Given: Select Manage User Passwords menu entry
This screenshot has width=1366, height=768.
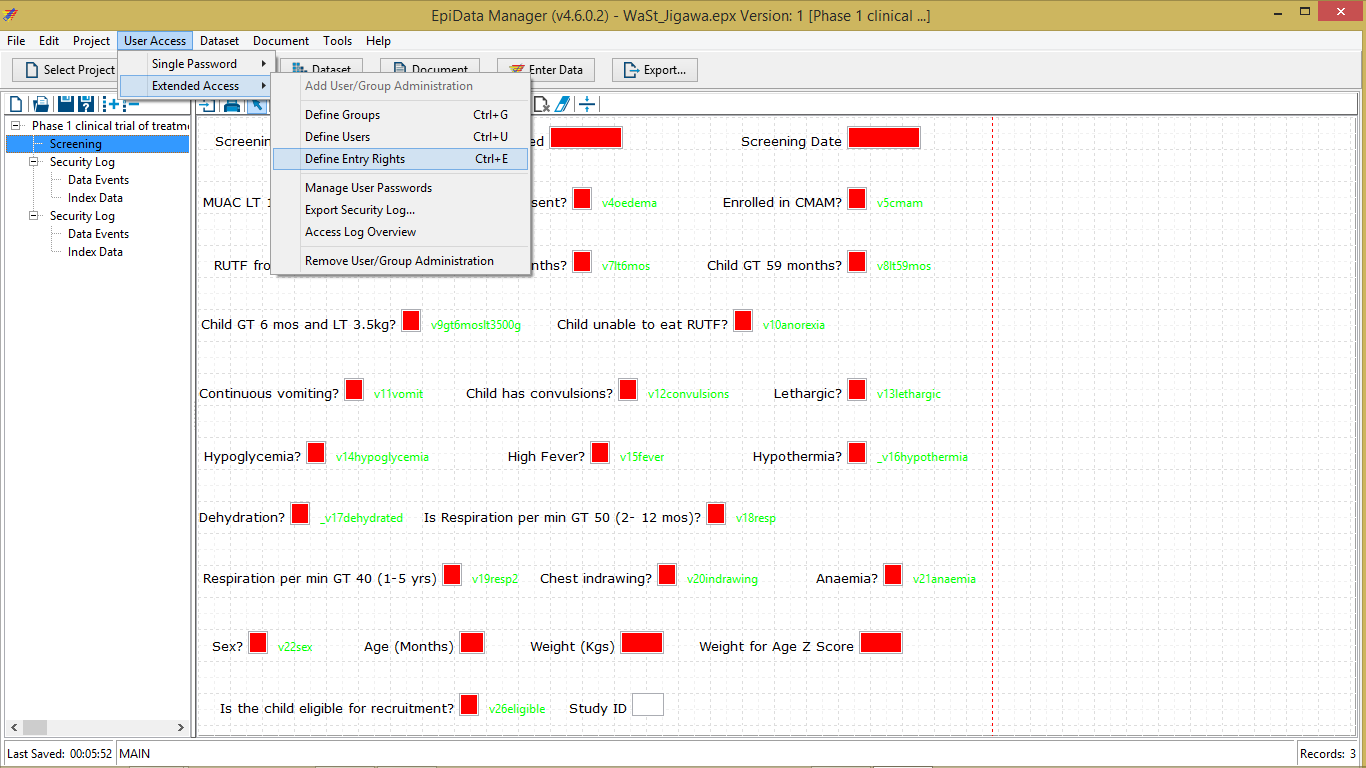Looking at the screenshot, I should (368, 188).
